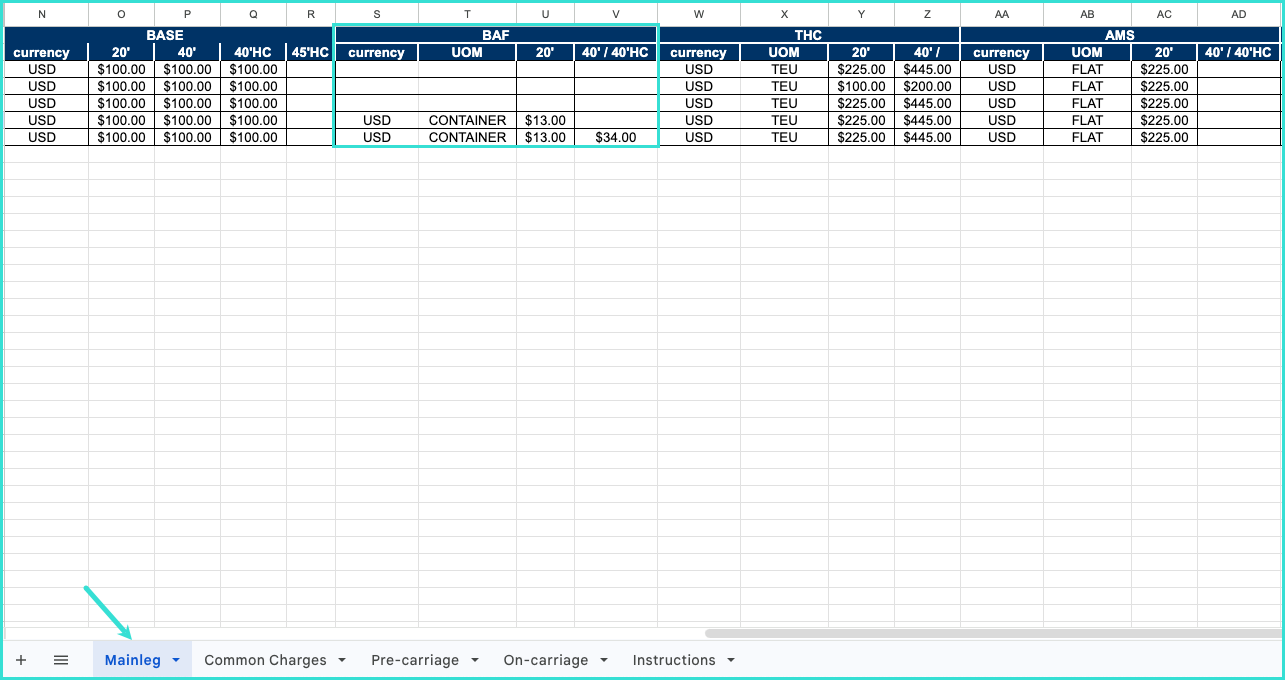Open Pre-carriage tab dropdown arrow
Screen dimensions: 1285x680
point(475,660)
